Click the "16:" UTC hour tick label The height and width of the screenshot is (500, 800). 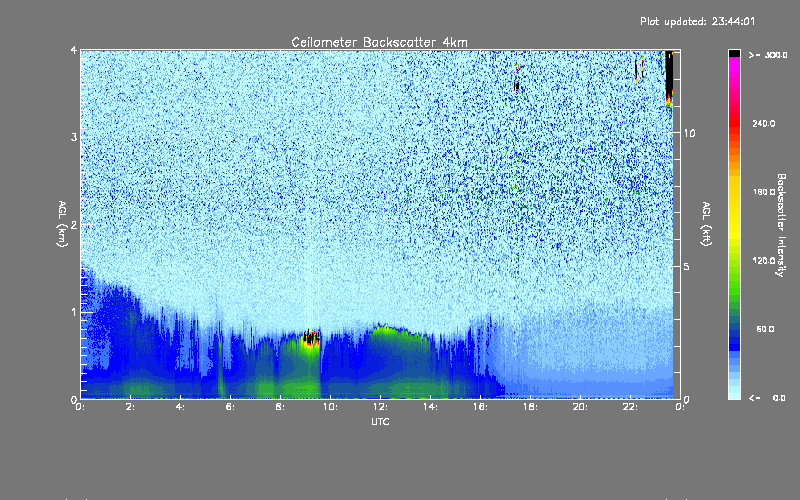click(x=480, y=407)
